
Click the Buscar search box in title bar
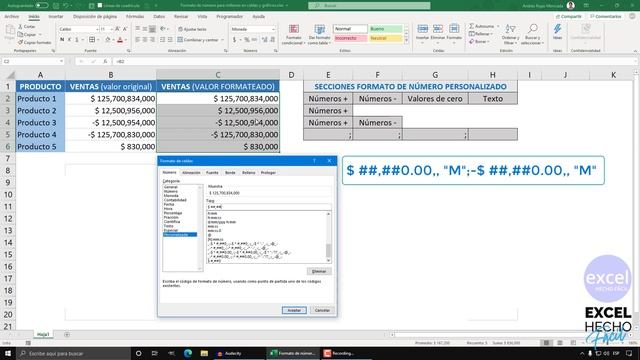369,6
